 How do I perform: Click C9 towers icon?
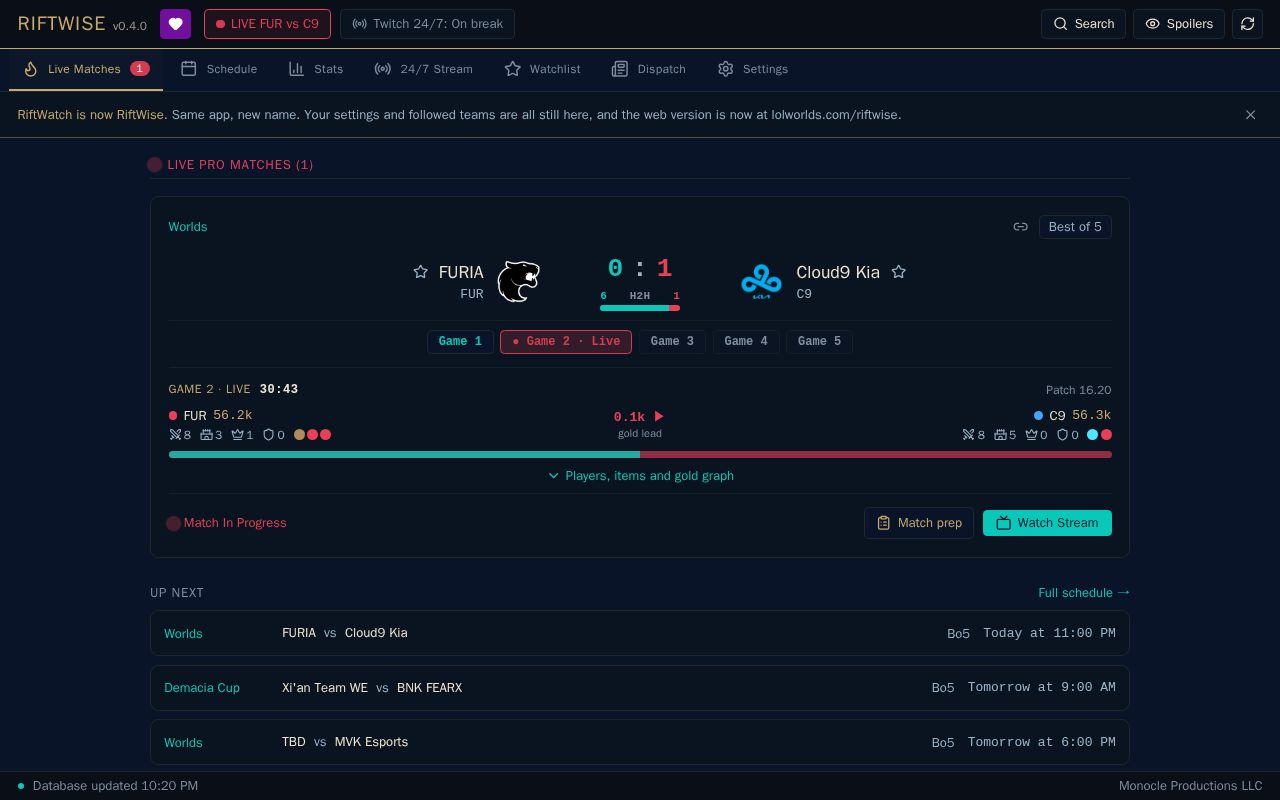999,435
